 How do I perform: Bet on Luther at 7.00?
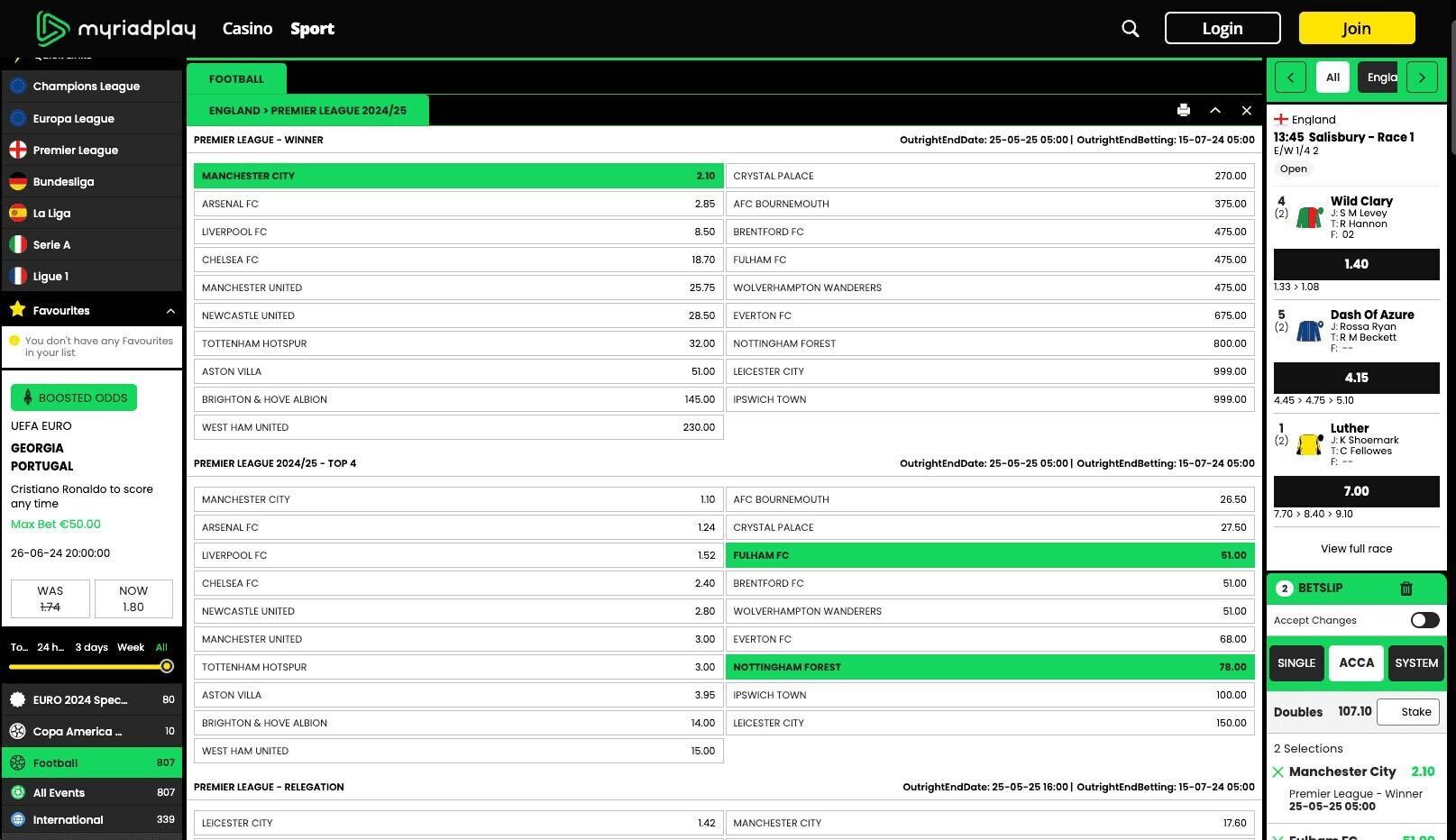tap(1356, 491)
